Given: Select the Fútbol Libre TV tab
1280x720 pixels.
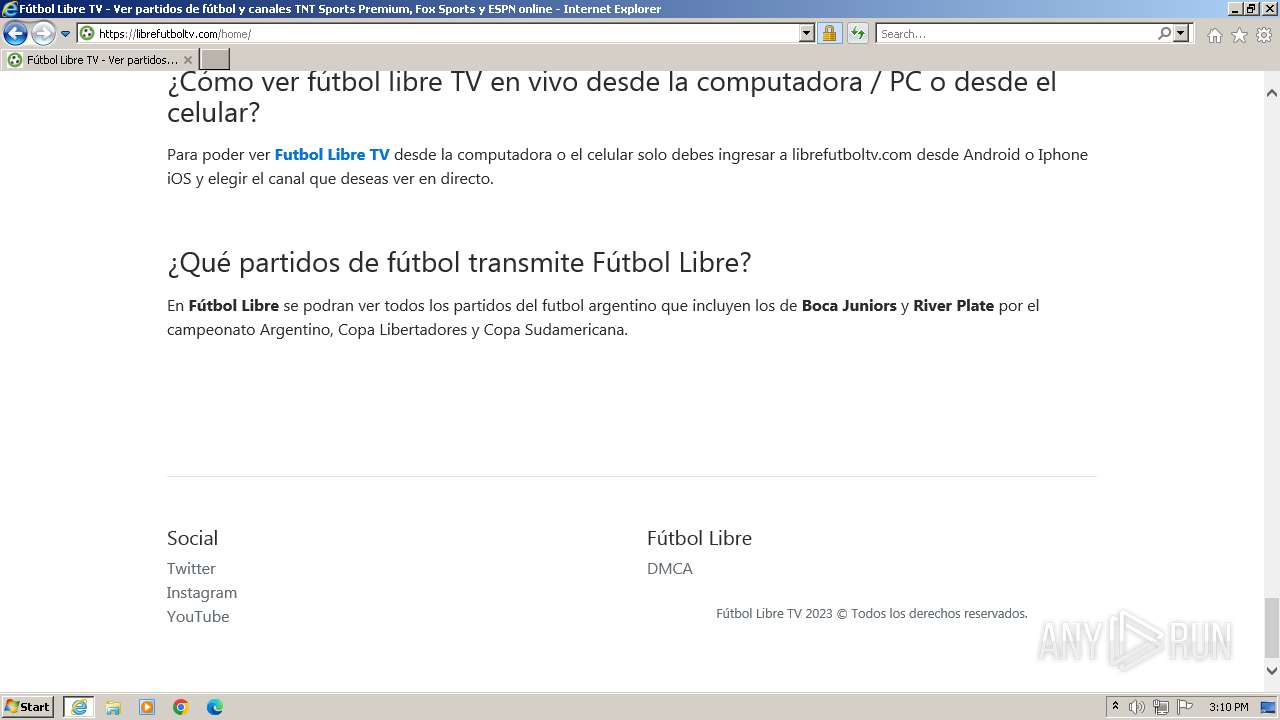Looking at the screenshot, I should click(x=100, y=60).
